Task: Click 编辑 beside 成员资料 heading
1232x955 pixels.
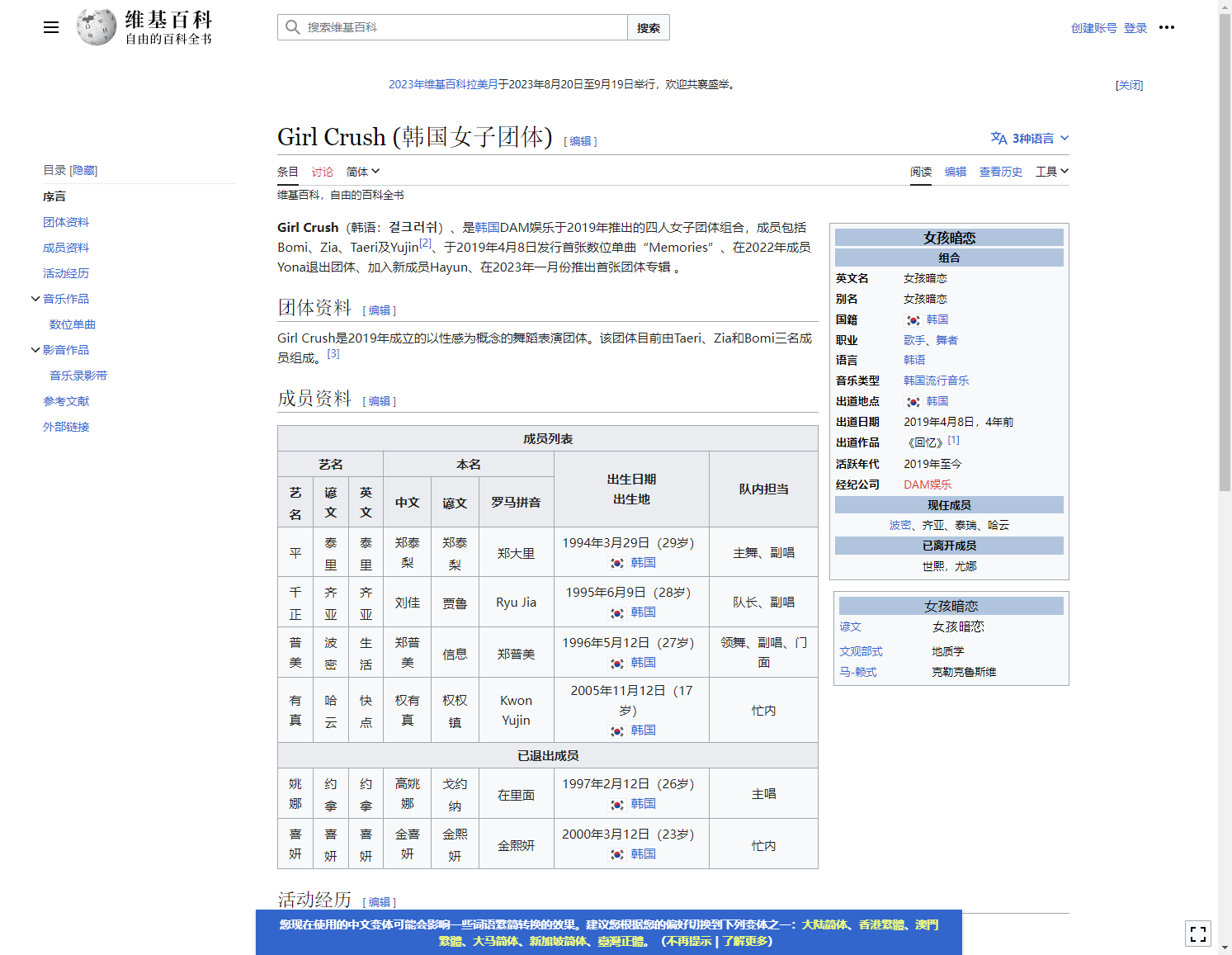Action: [x=380, y=401]
